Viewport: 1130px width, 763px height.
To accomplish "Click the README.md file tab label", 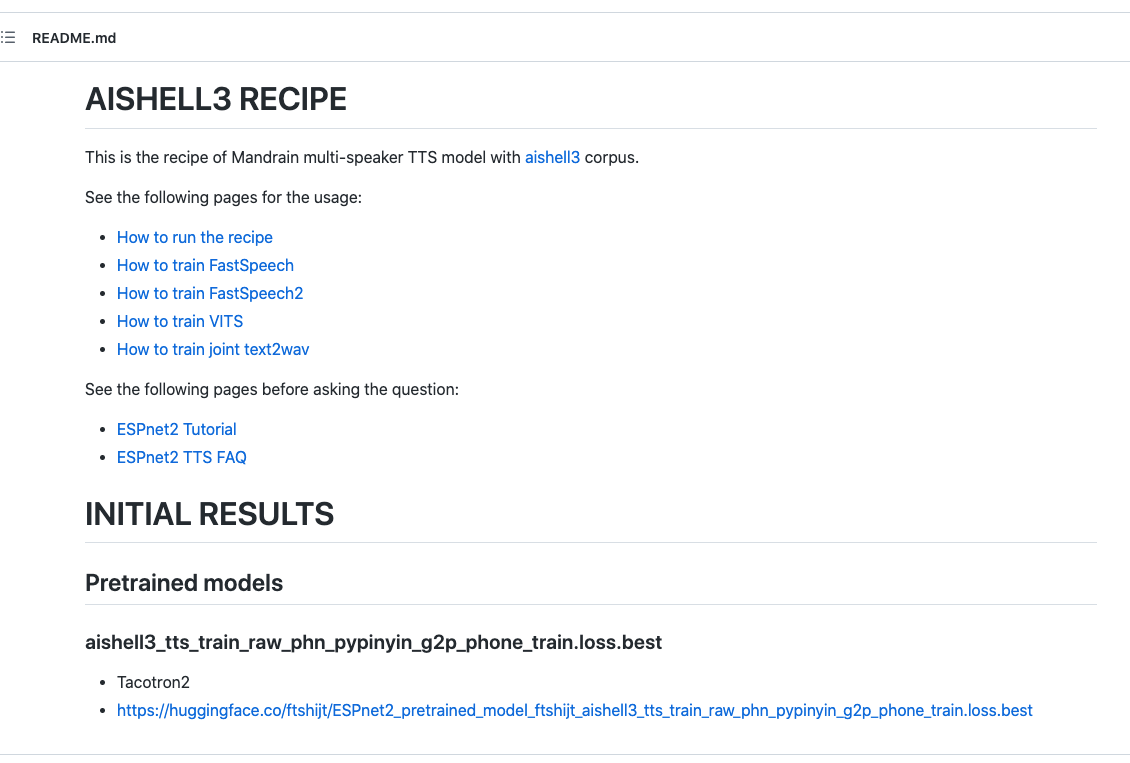I will 73,38.
